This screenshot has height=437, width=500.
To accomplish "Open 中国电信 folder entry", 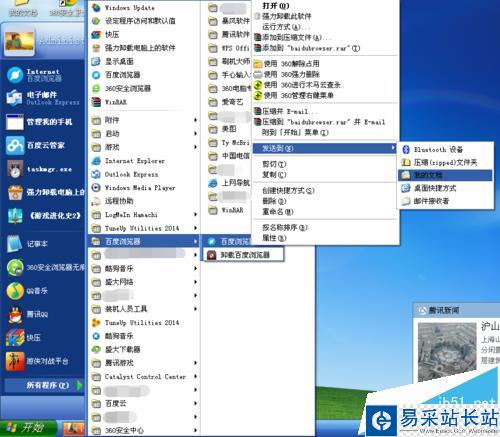I will pos(229,156).
